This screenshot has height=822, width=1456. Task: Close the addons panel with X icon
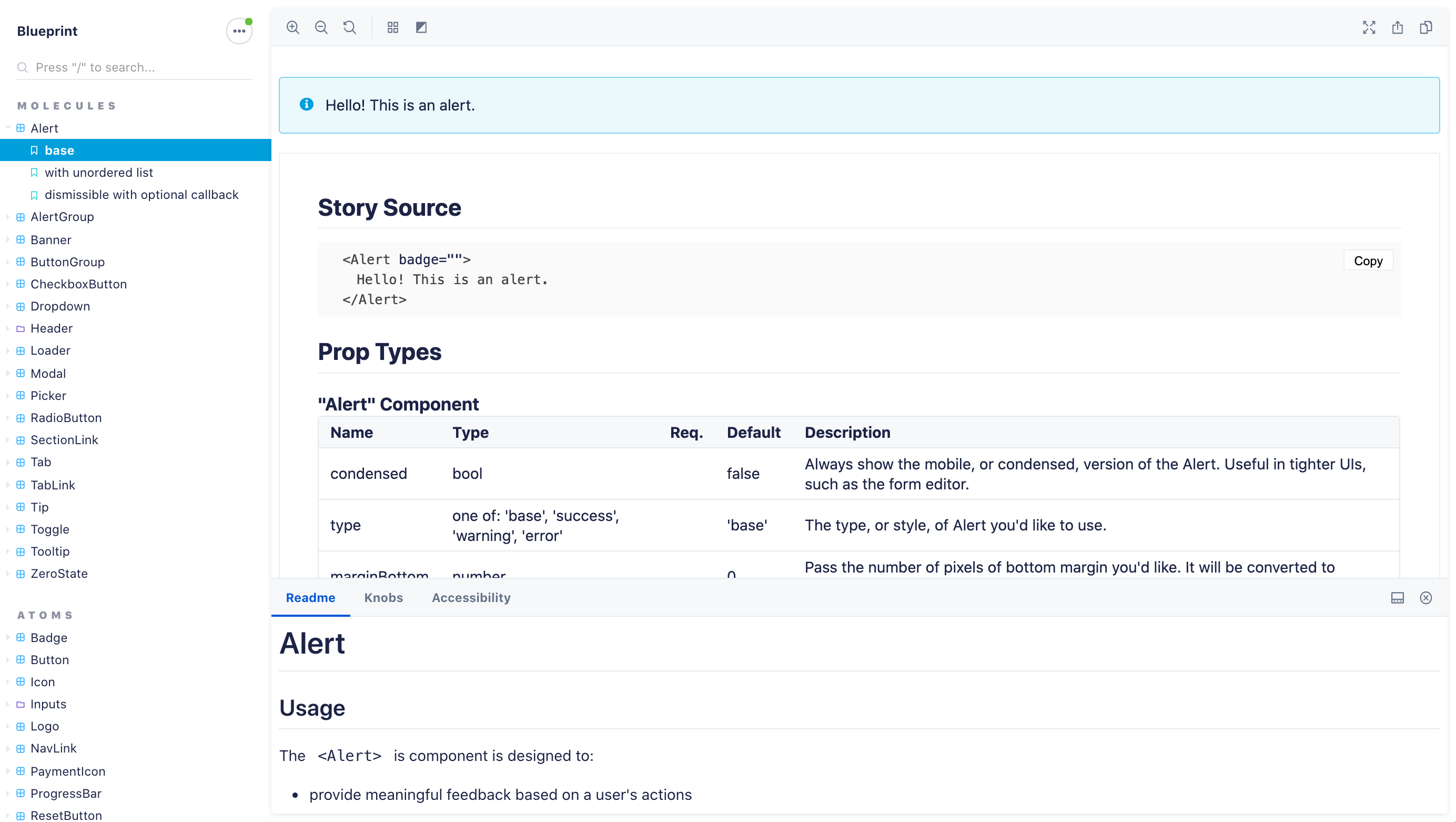tap(1425, 598)
